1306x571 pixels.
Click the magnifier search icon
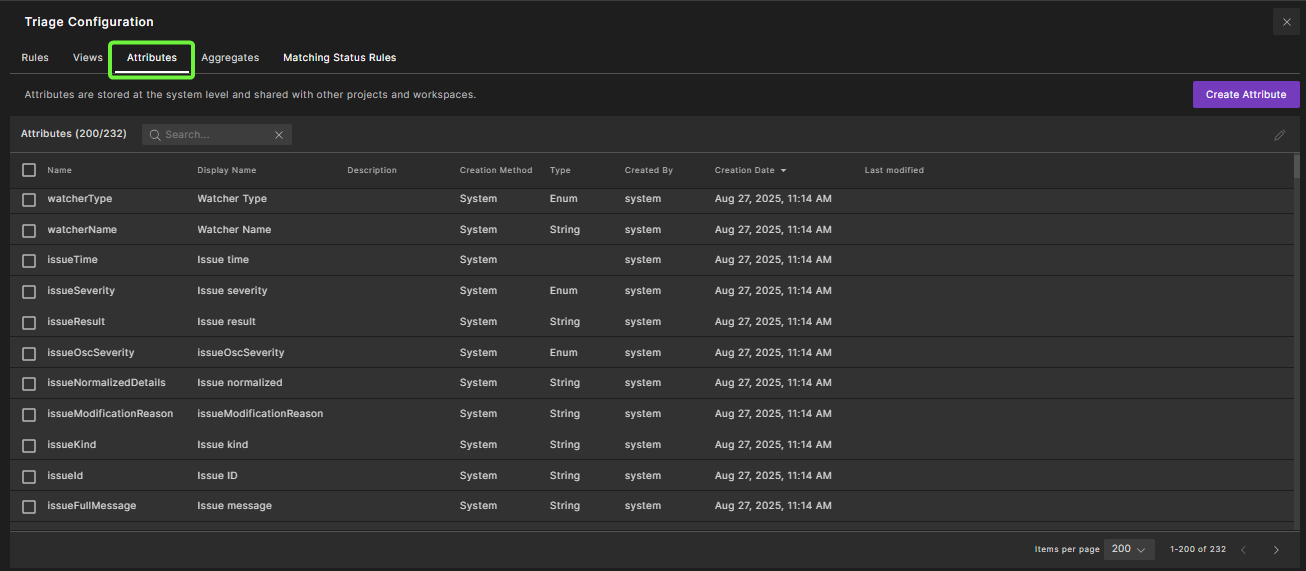pos(155,135)
